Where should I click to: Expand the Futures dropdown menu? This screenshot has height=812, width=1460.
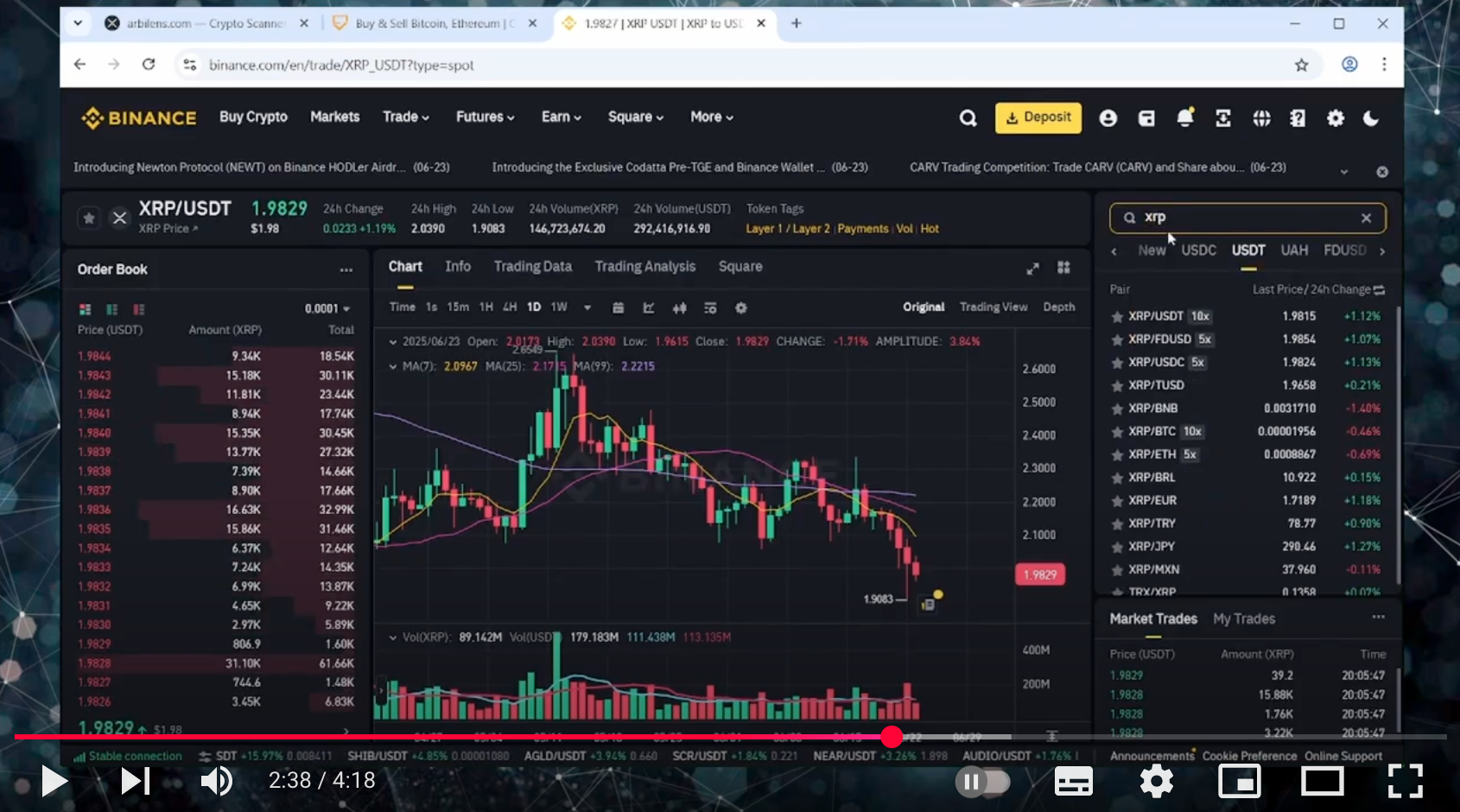pyautogui.click(x=486, y=117)
